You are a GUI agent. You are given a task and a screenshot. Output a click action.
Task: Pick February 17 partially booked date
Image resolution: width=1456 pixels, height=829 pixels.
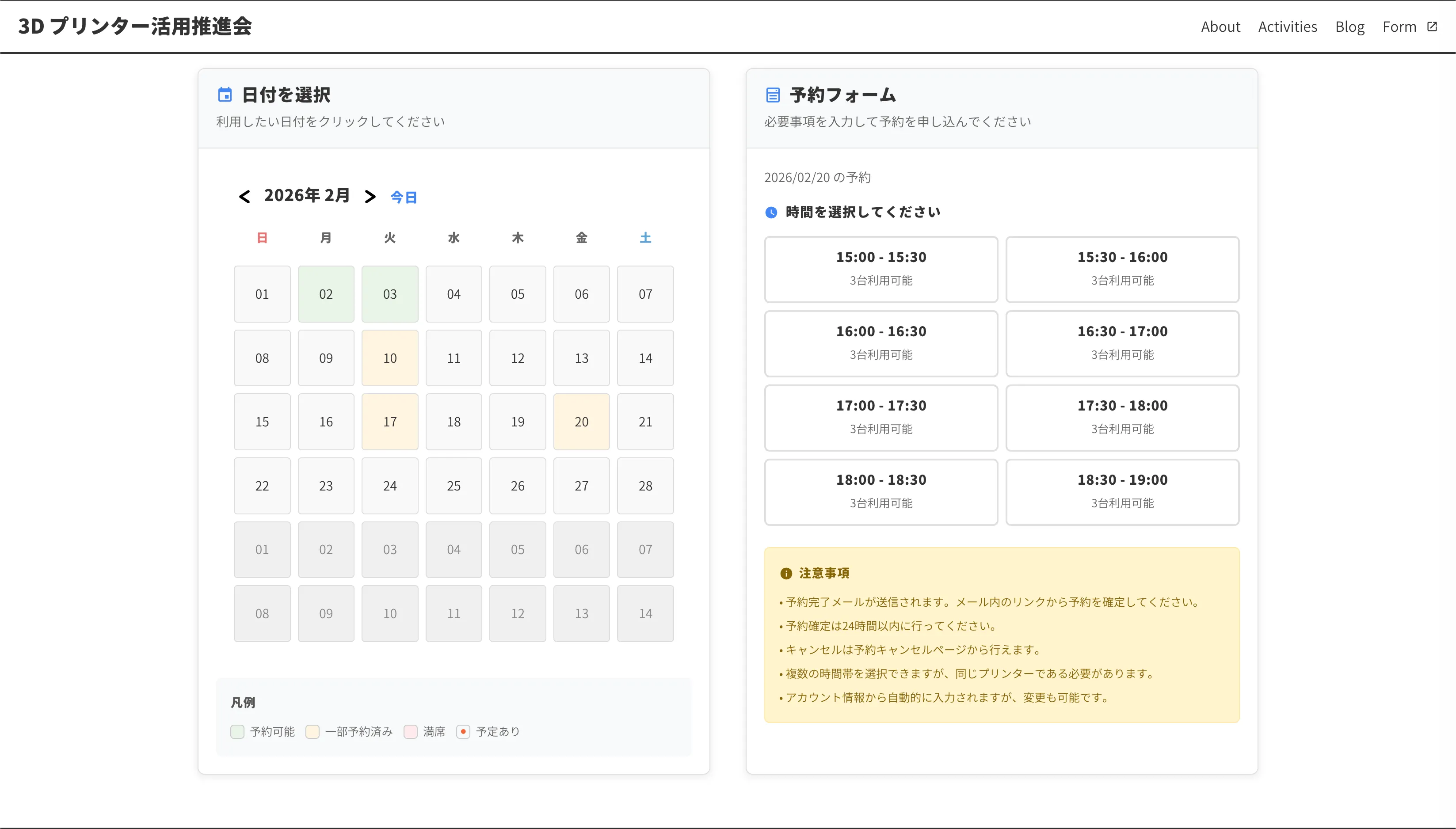tap(389, 422)
